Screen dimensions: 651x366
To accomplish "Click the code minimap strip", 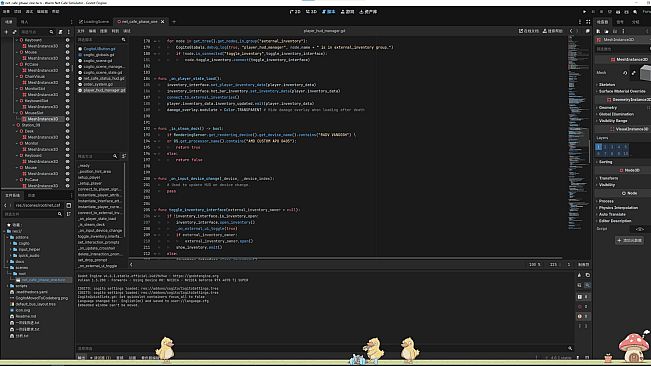I will pyautogui.click(x=578, y=133).
